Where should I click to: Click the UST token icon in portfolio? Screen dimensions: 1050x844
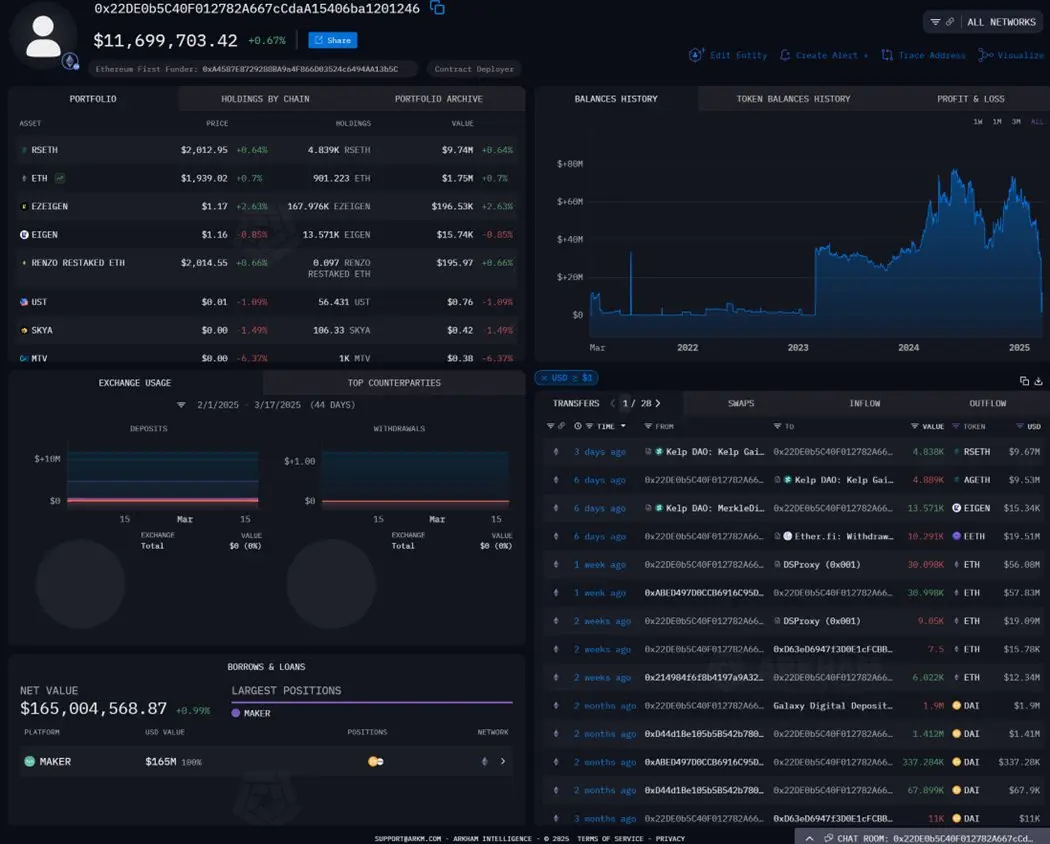pos(24,302)
